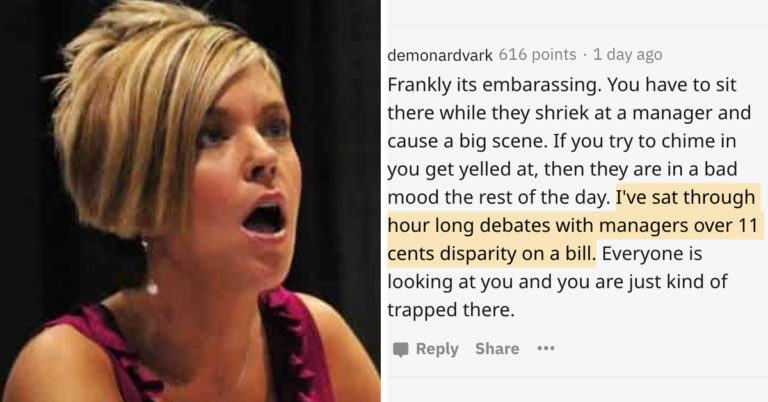Open the blonde woman photo on left
The image size is (768, 402).
click(x=190, y=201)
